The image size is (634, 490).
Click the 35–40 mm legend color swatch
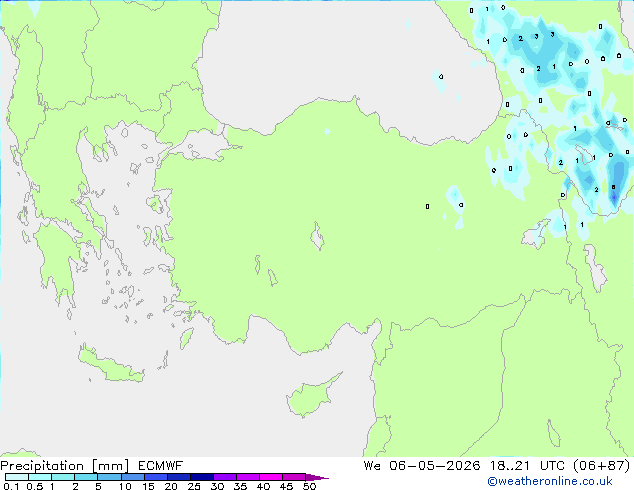pyautogui.click(x=248, y=477)
